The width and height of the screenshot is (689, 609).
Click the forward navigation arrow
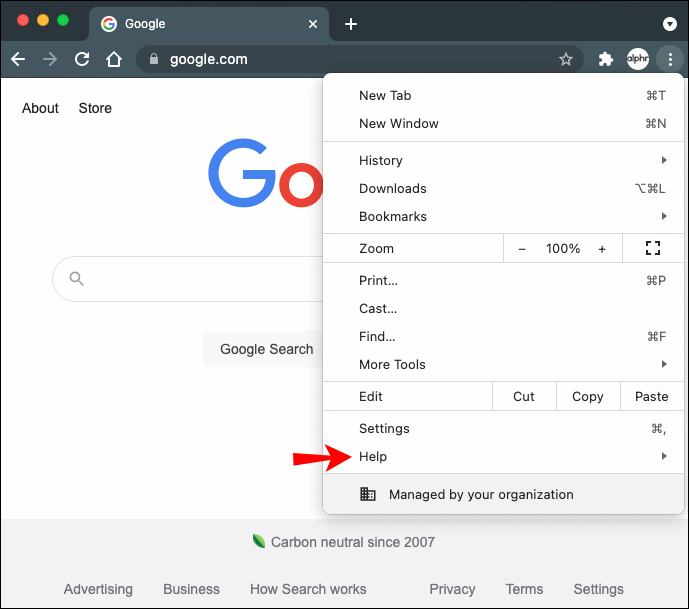tap(50, 59)
